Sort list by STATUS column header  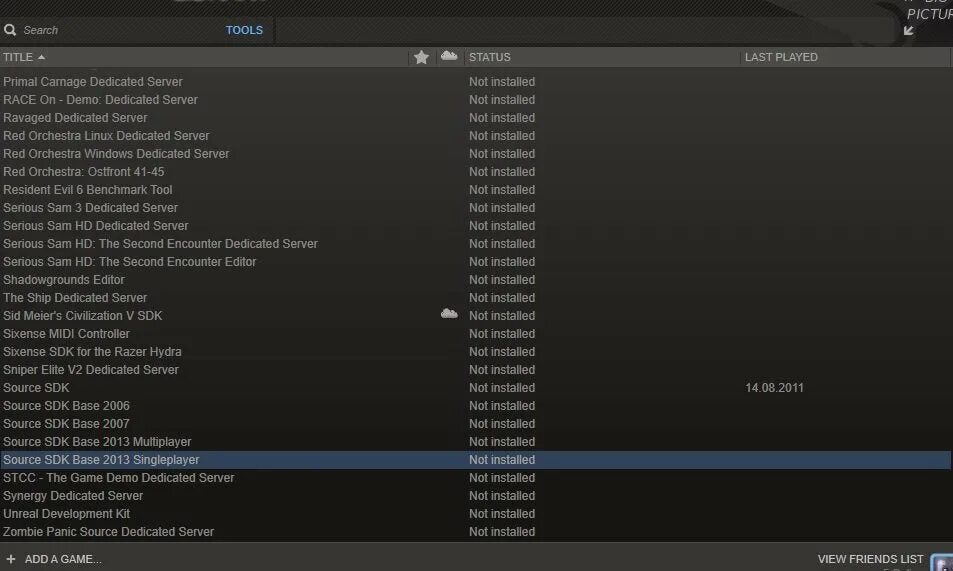coord(489,57)
